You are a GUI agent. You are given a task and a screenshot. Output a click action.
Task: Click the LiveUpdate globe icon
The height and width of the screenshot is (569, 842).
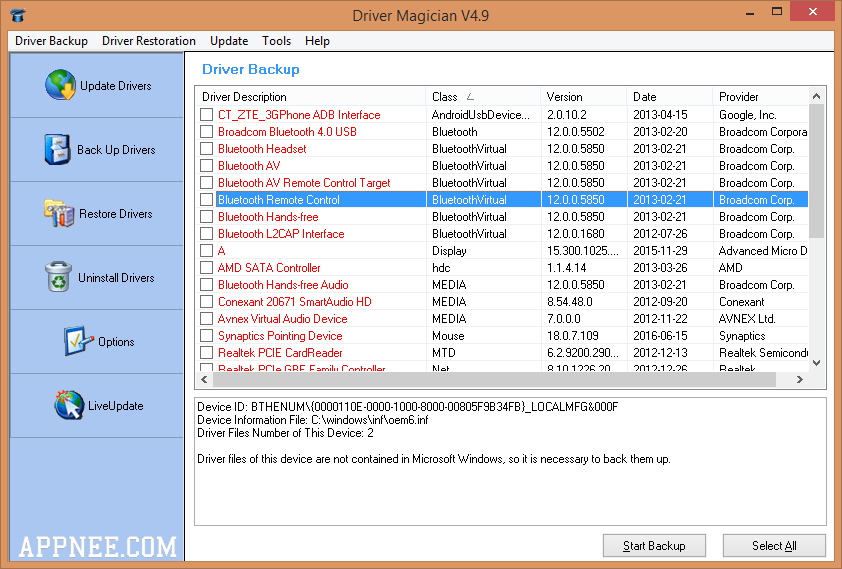[x=69, y=405]
